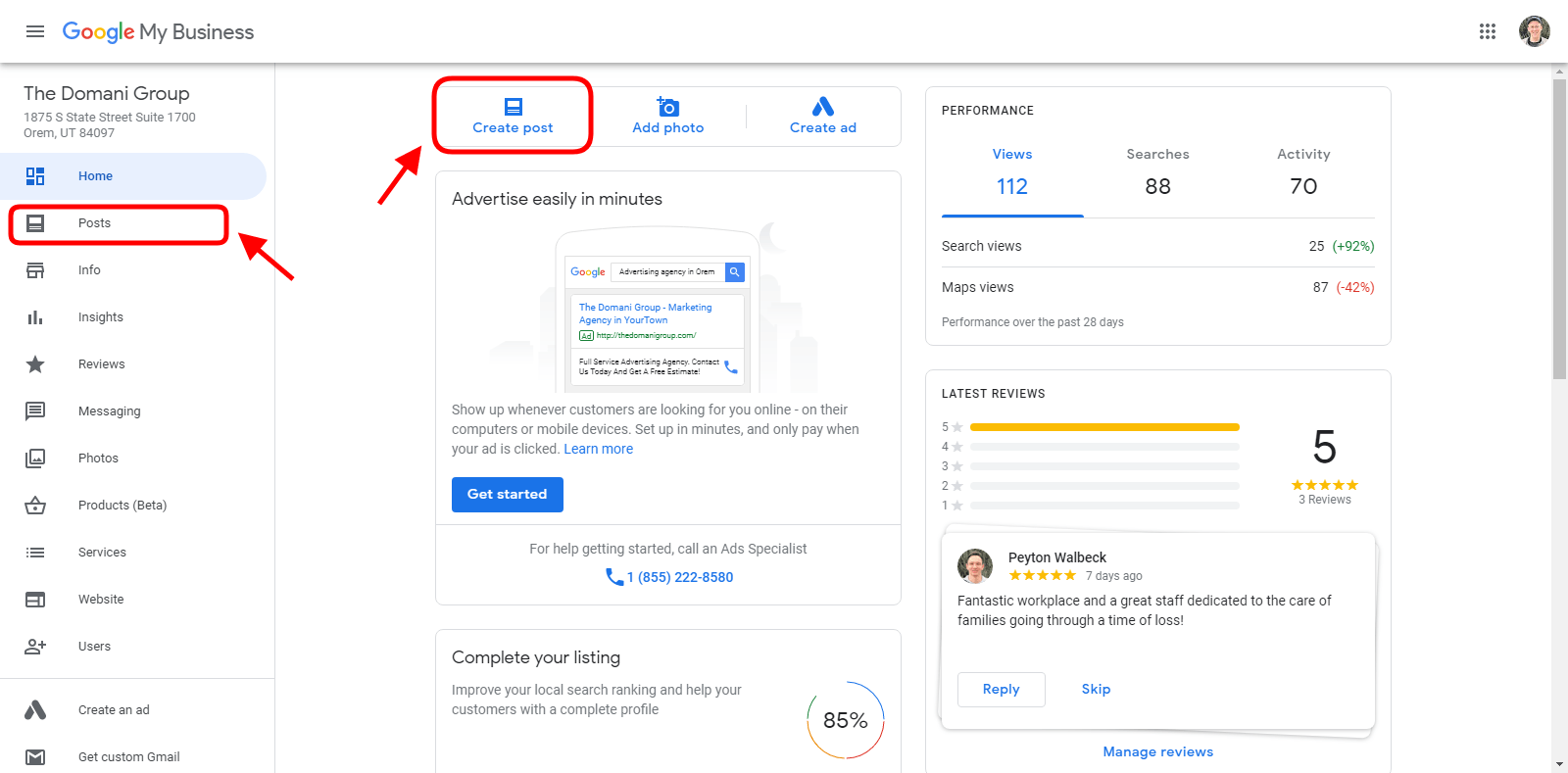Open Website in the sidebar
1568x773 pixels.
click(x=133, y=600)
